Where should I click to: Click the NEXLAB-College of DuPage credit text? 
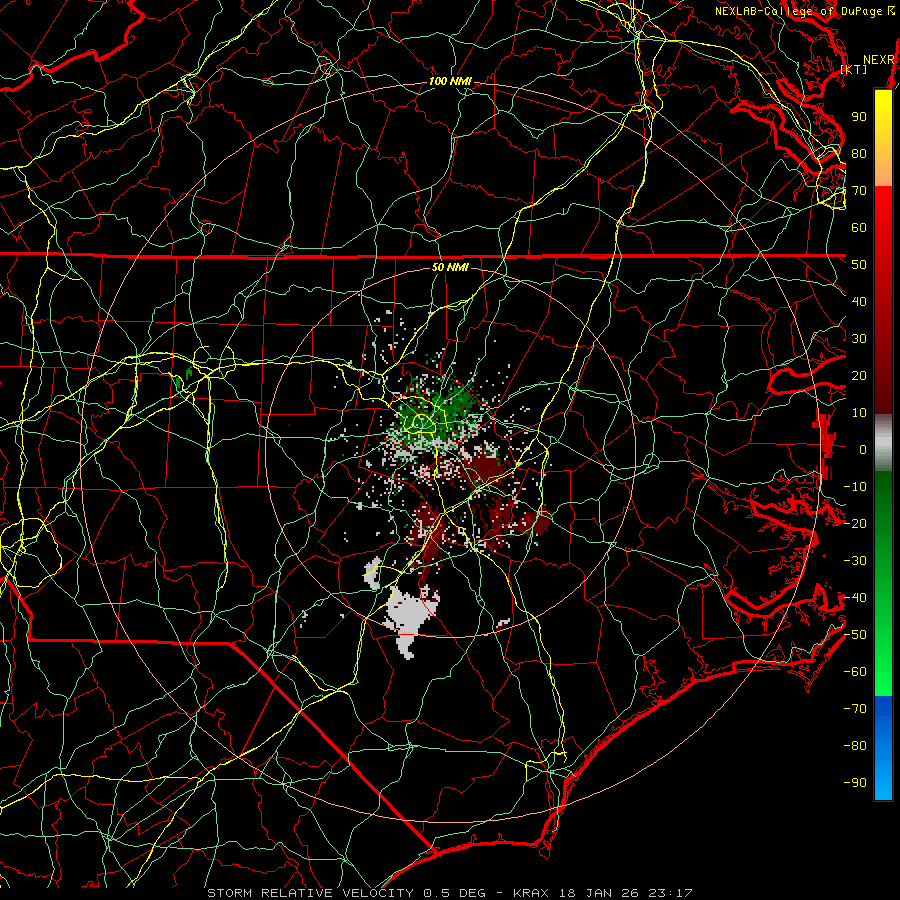click(x=798, y=11)
